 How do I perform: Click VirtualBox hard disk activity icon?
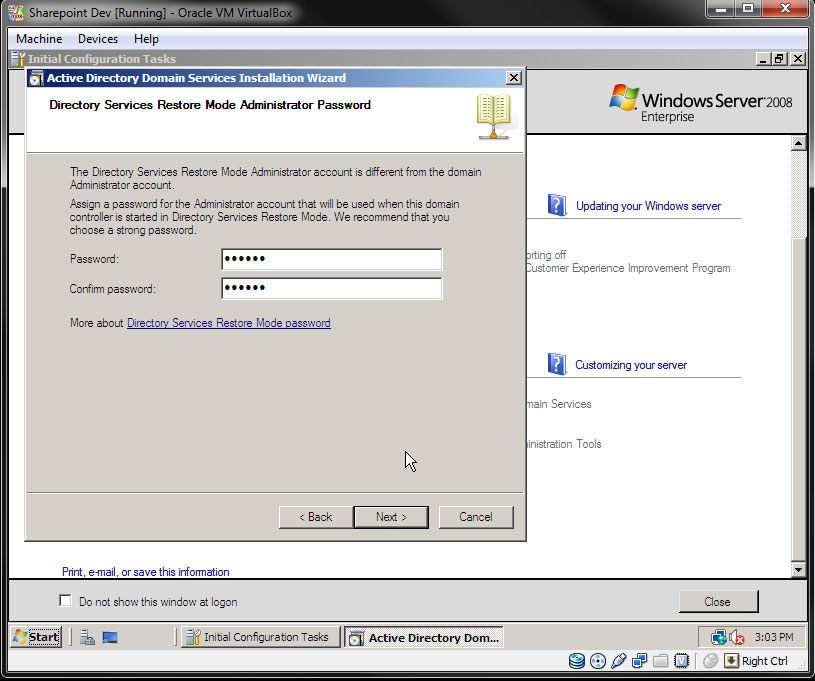coord(577,661)
